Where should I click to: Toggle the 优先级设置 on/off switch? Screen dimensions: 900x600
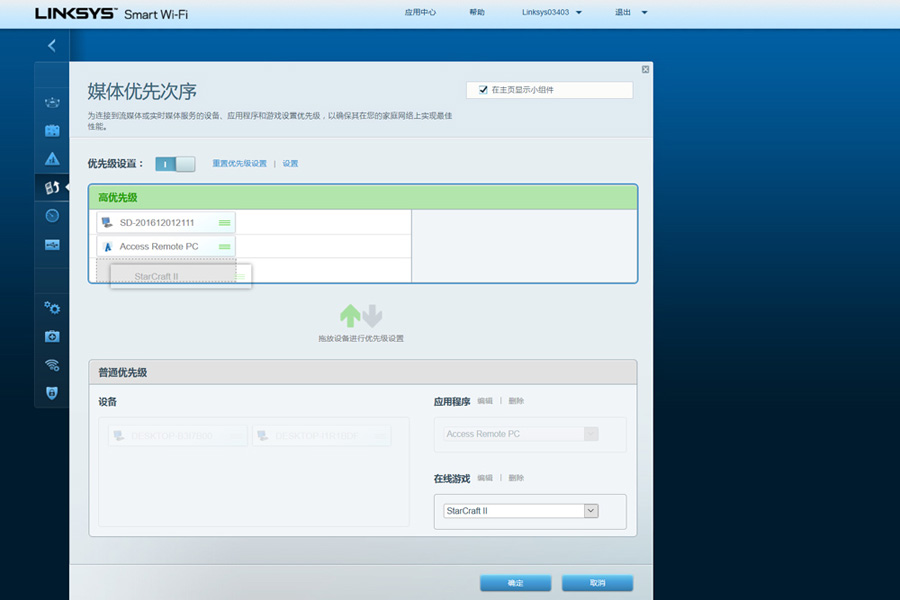pyautogui.click(x=175, y=164)
